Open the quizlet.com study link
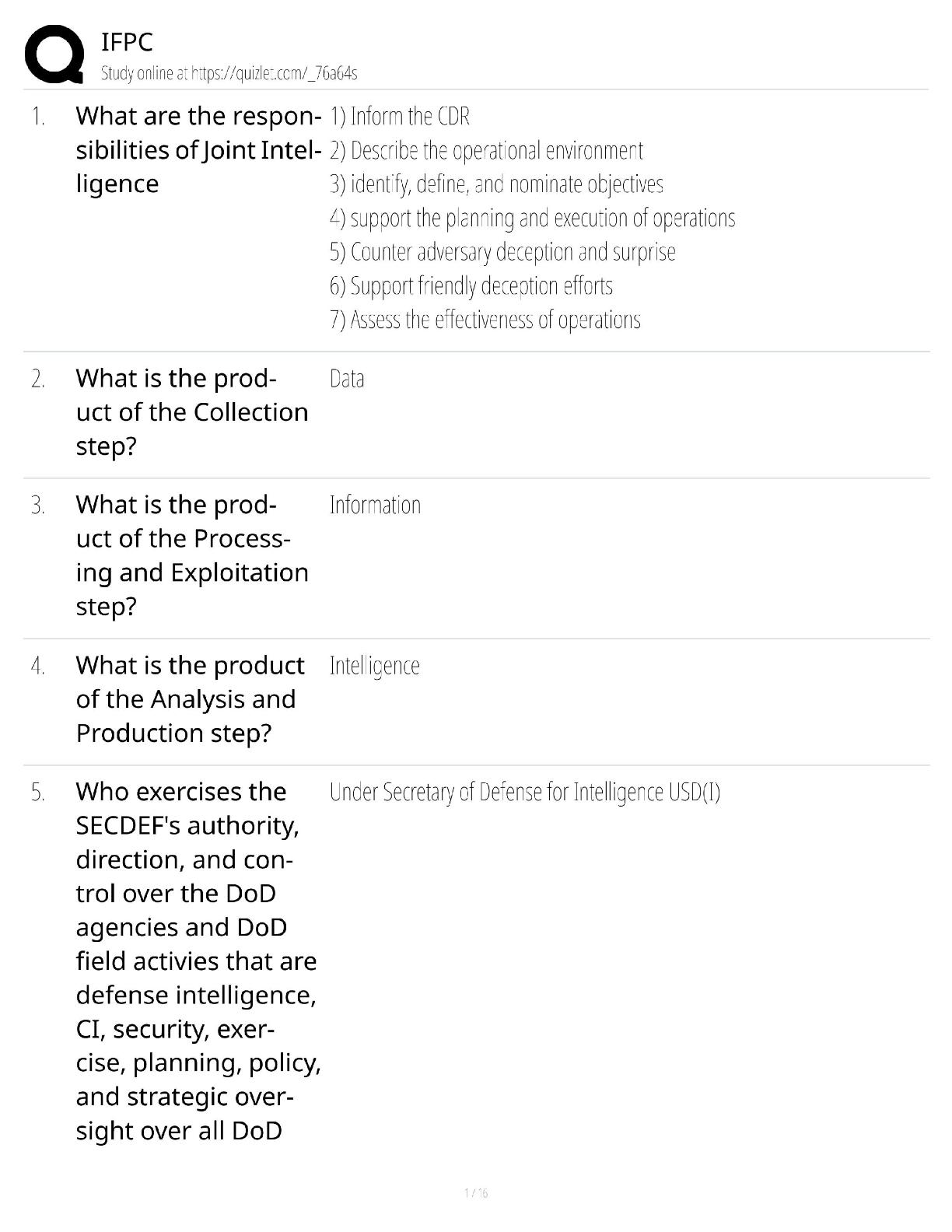 point(229,74)
